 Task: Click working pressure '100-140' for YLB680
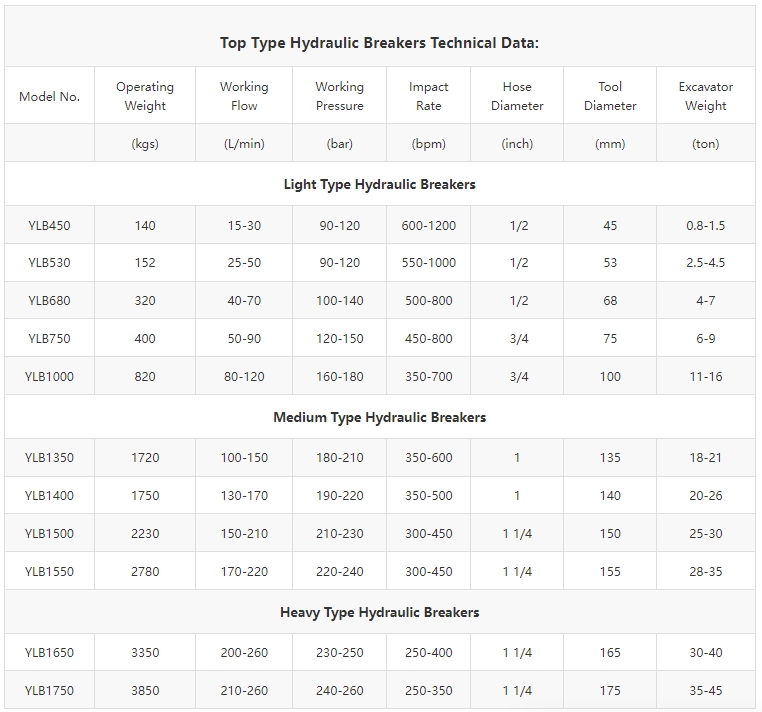[339, 300]
